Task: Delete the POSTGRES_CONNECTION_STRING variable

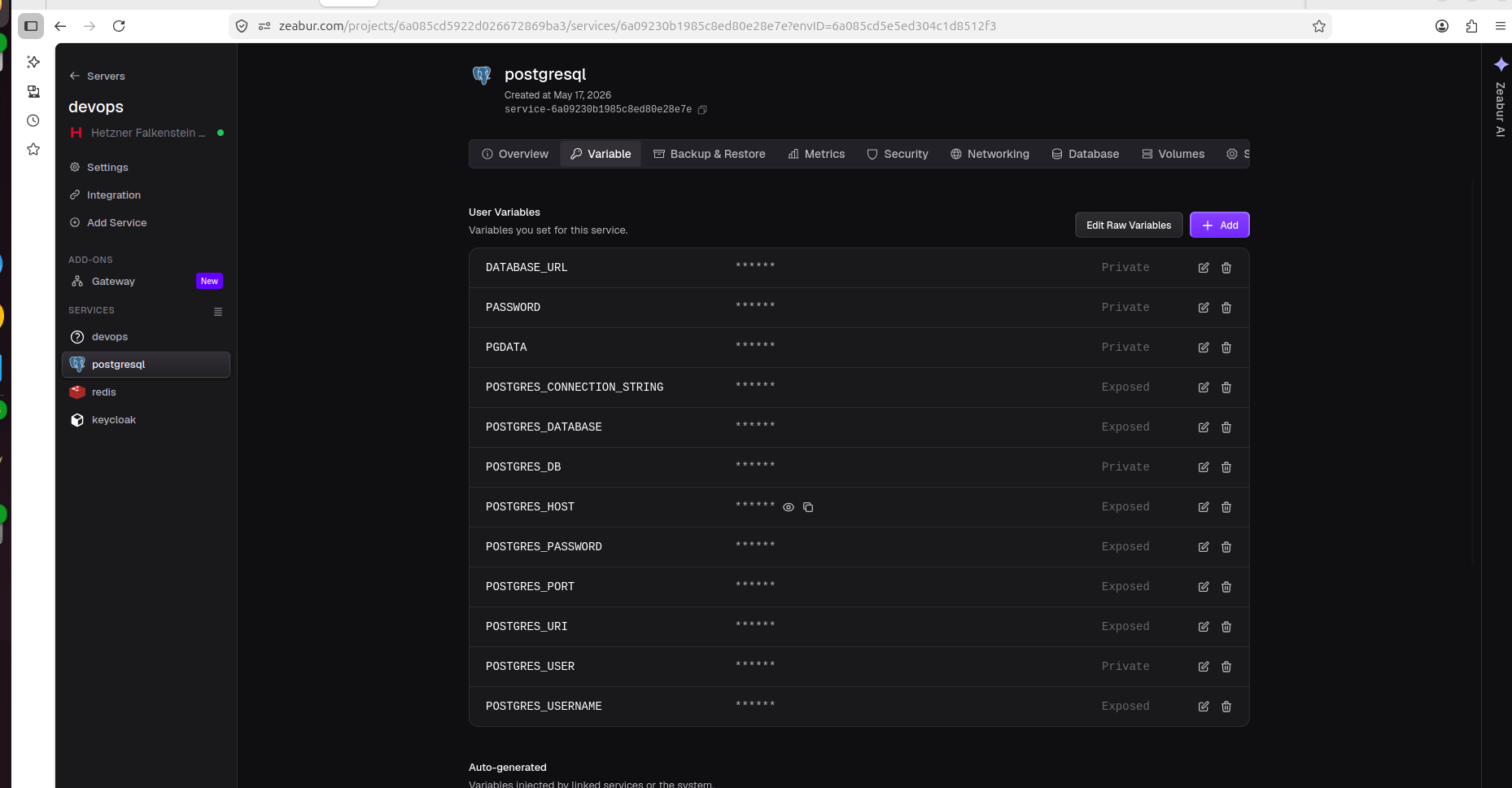Action: click(x=1226, y=387)
